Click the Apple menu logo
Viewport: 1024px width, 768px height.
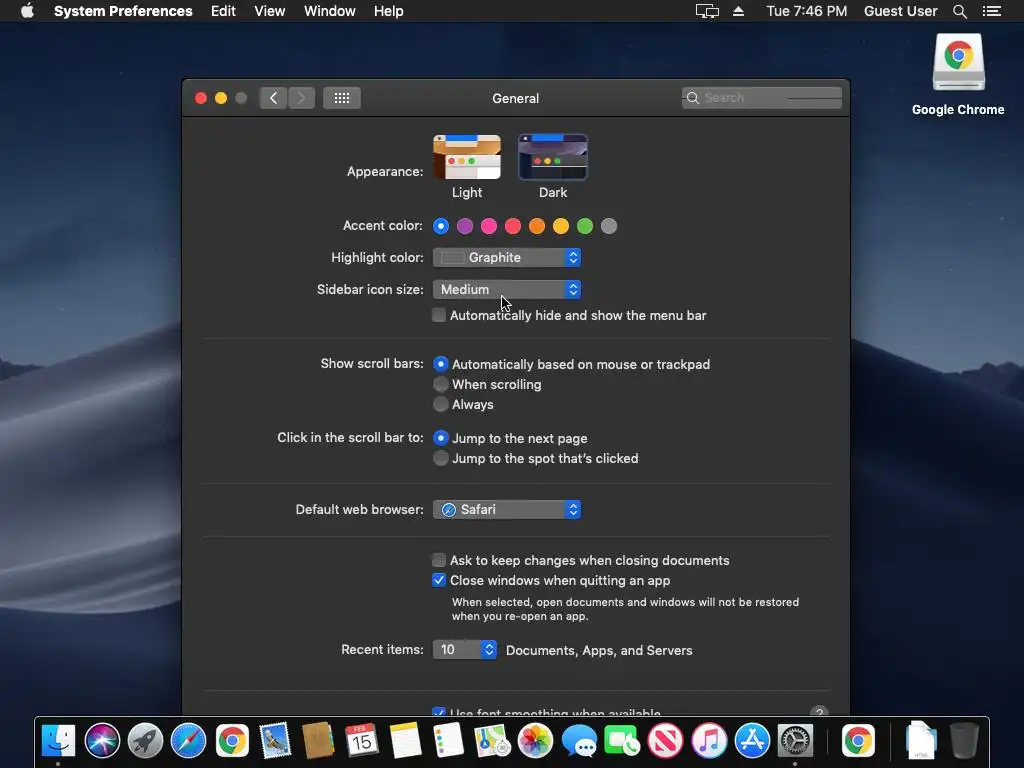point(27,11)
